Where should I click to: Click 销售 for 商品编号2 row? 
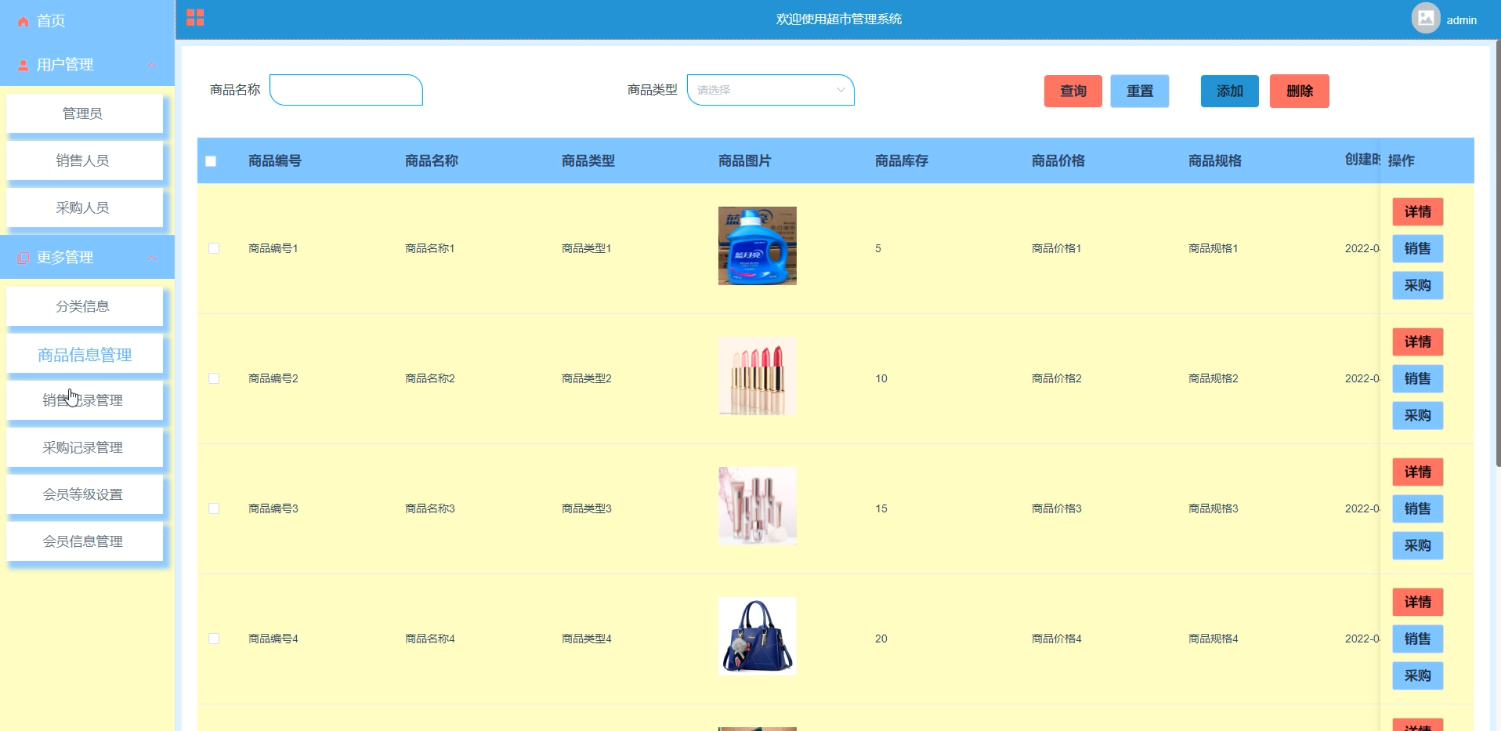(1418, 379)
